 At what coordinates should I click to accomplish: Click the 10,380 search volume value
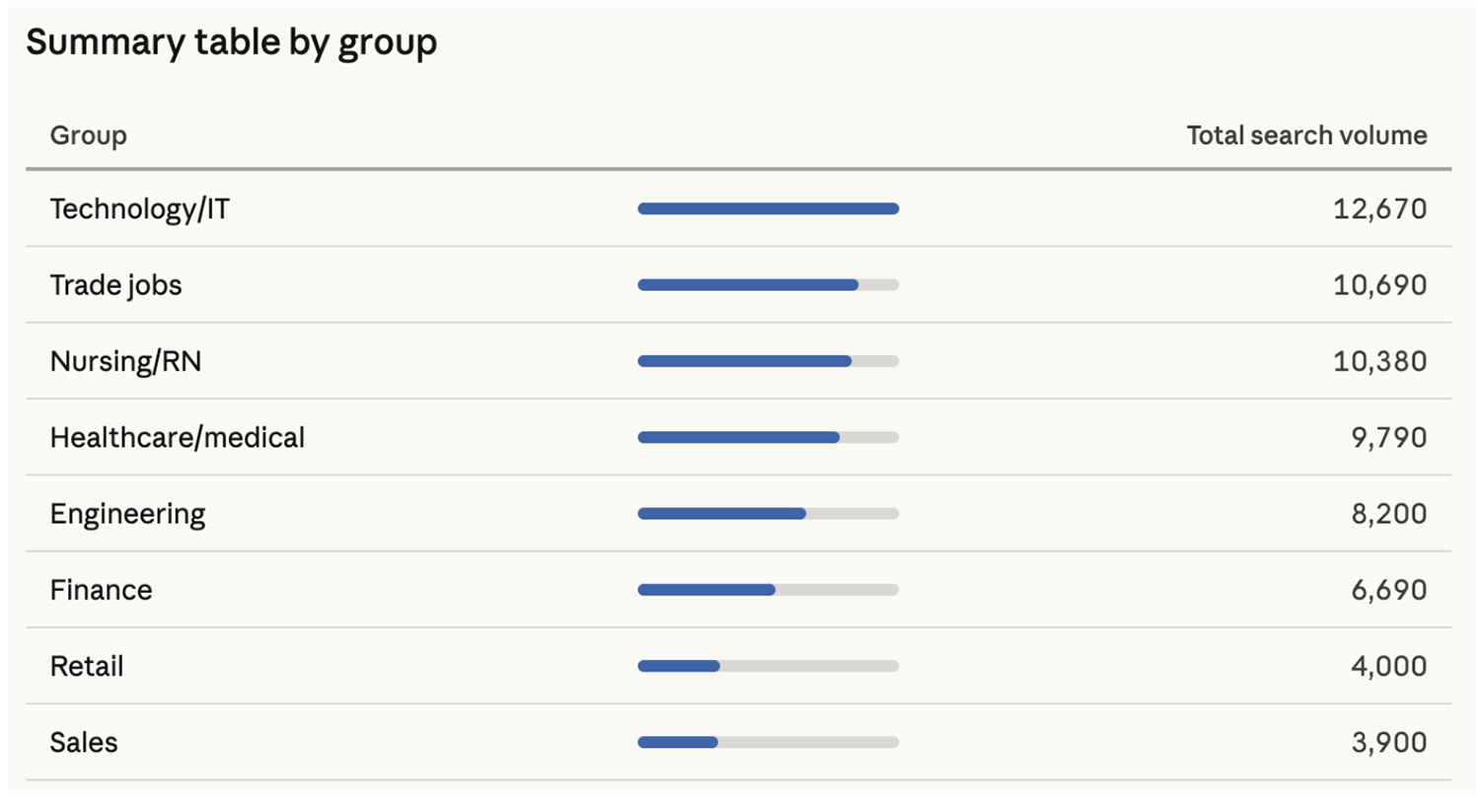pyautogui.click(x=1379, y=361)
